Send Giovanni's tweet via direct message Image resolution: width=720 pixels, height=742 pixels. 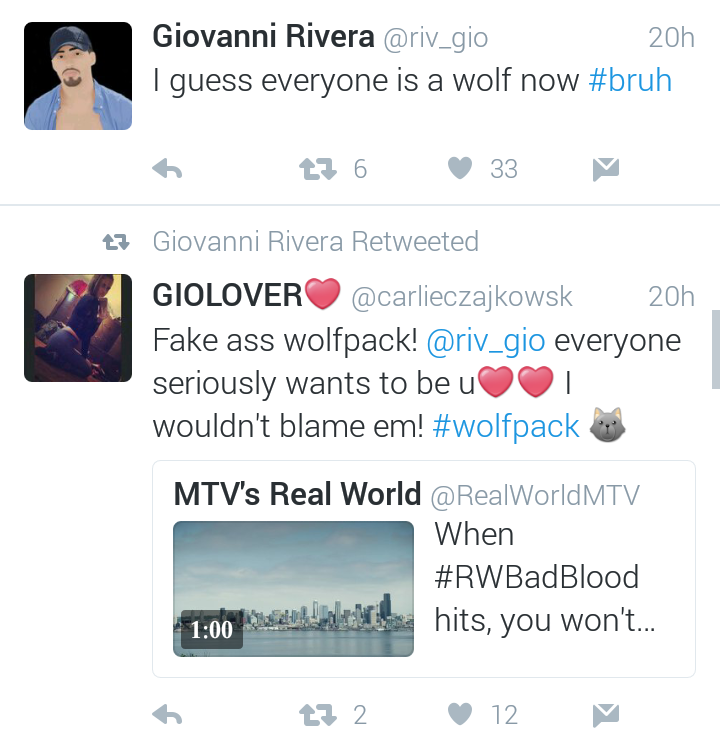point(606,169)
